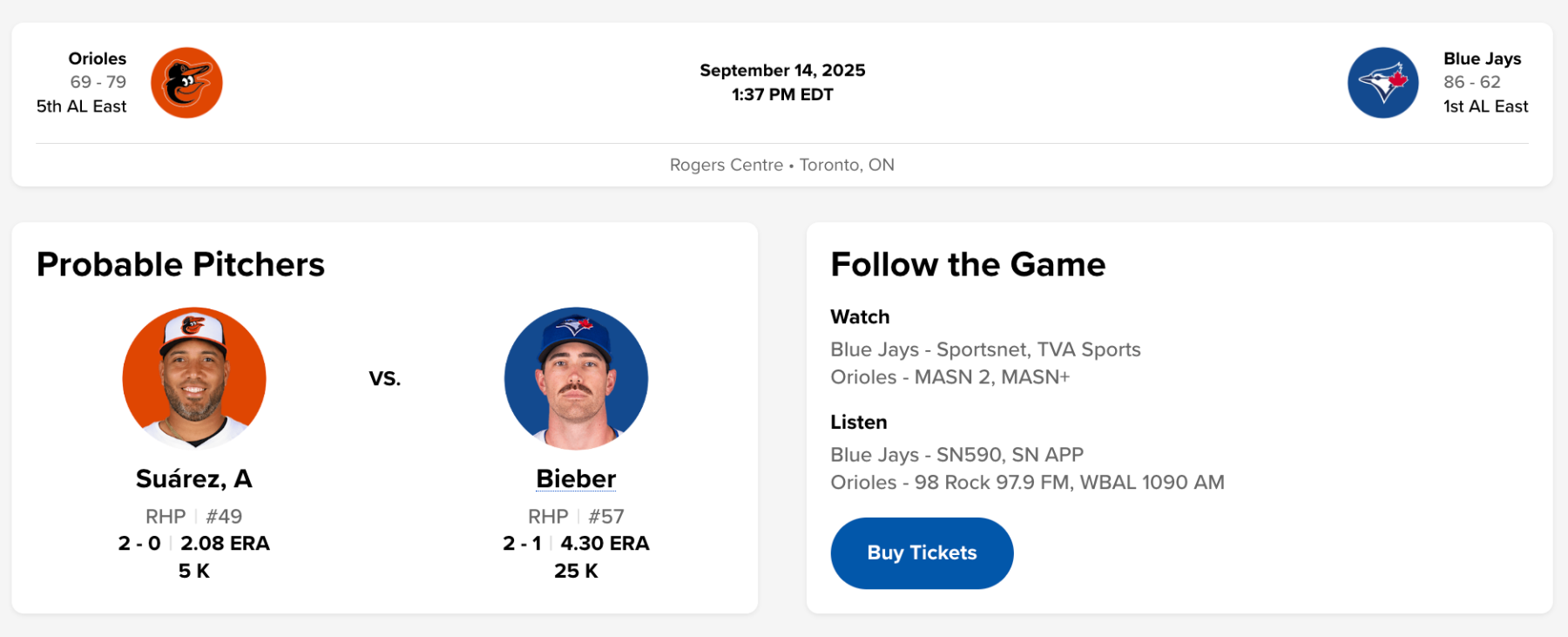Open the Bieber player link
The image size is (1568, 637).
[576, 479]
